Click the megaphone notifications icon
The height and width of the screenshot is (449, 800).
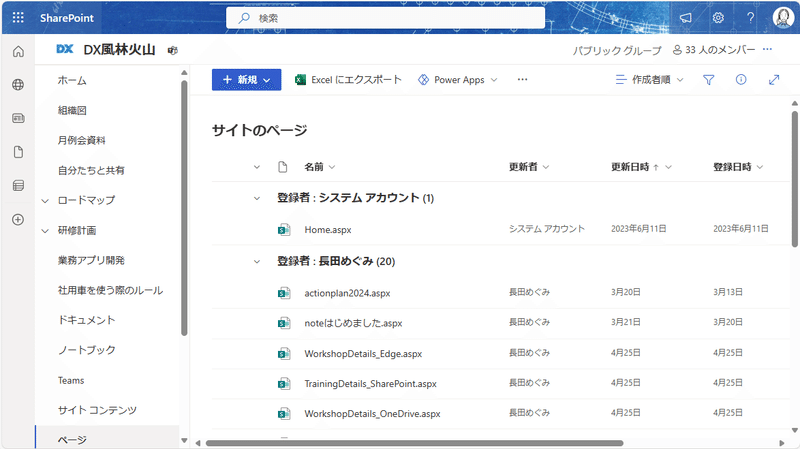click(x=686, y=18)
